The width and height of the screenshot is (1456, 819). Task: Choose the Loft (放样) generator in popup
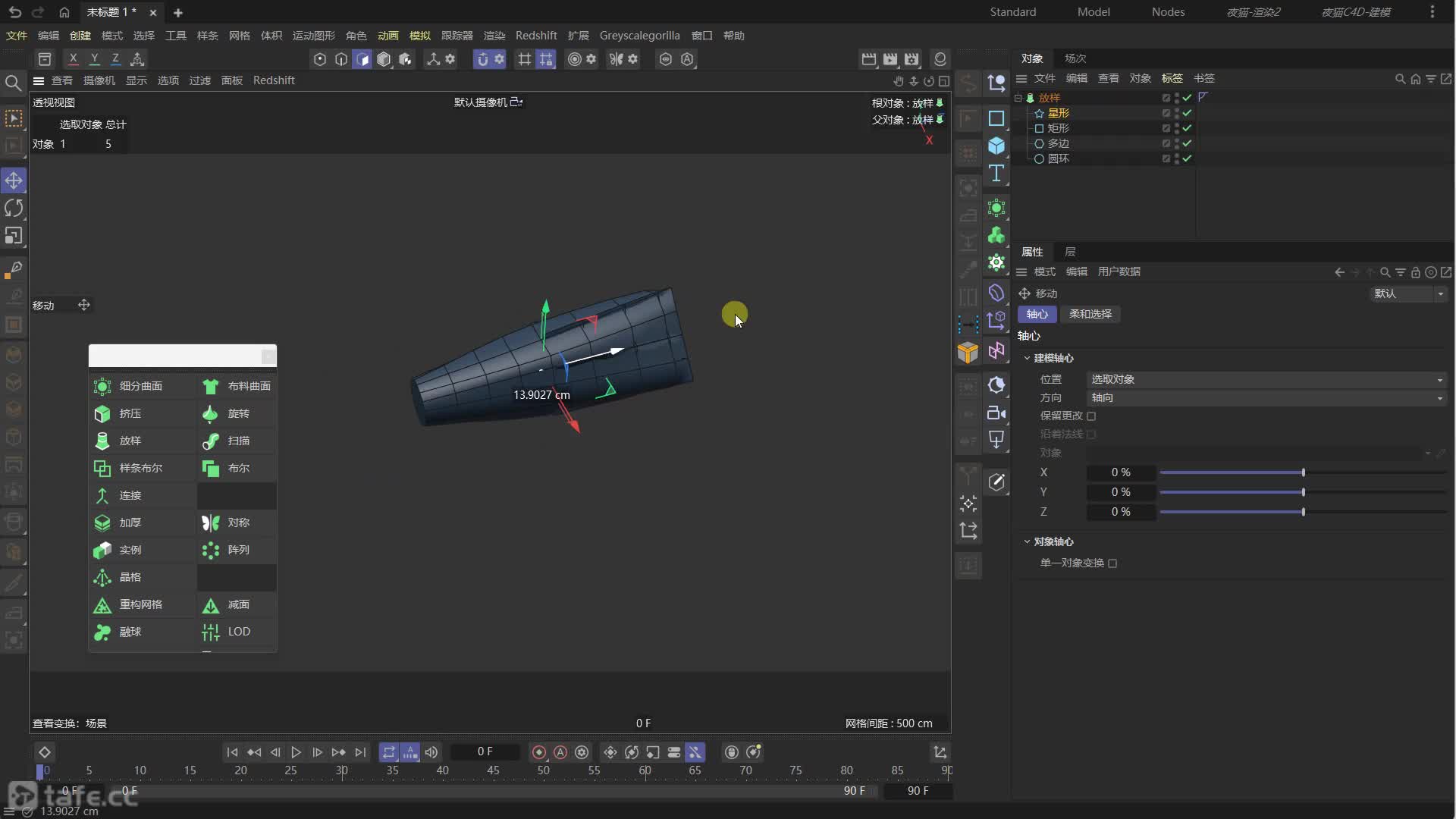(142, 441)
